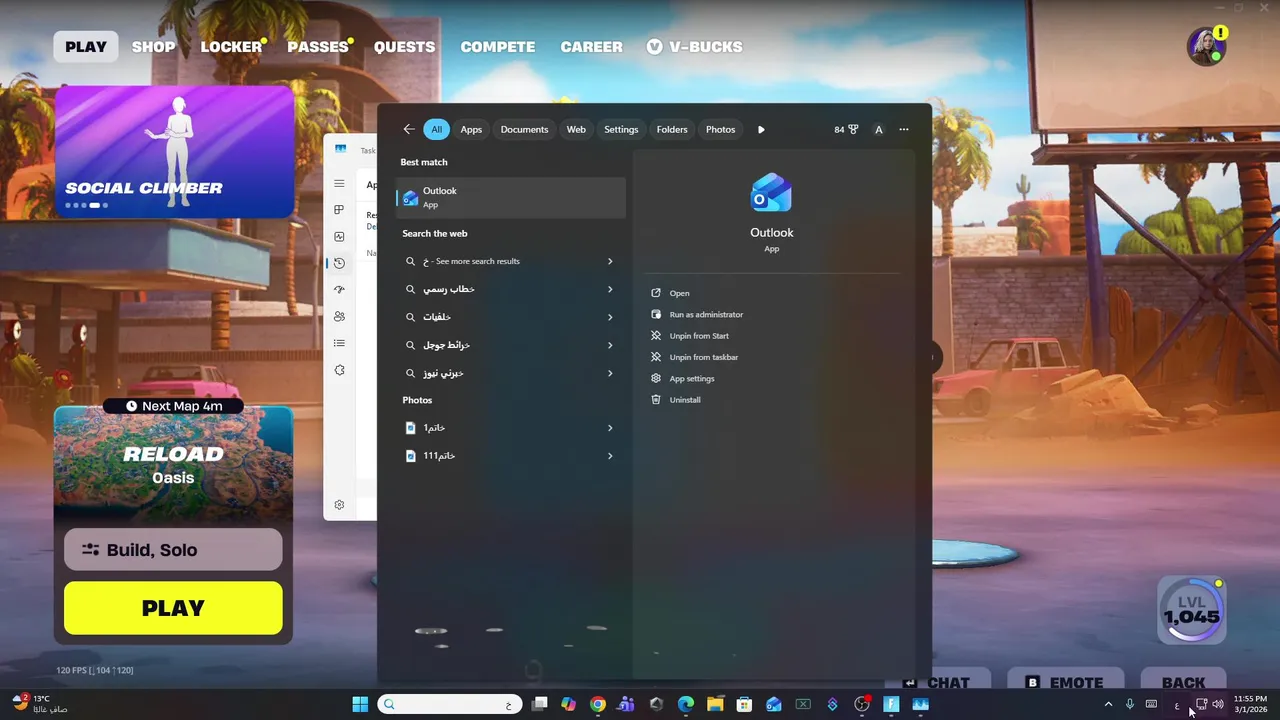The image size is (1280, 720).
Task: Open Task Manager Performance page icon
Action: (x=339, y=237)
